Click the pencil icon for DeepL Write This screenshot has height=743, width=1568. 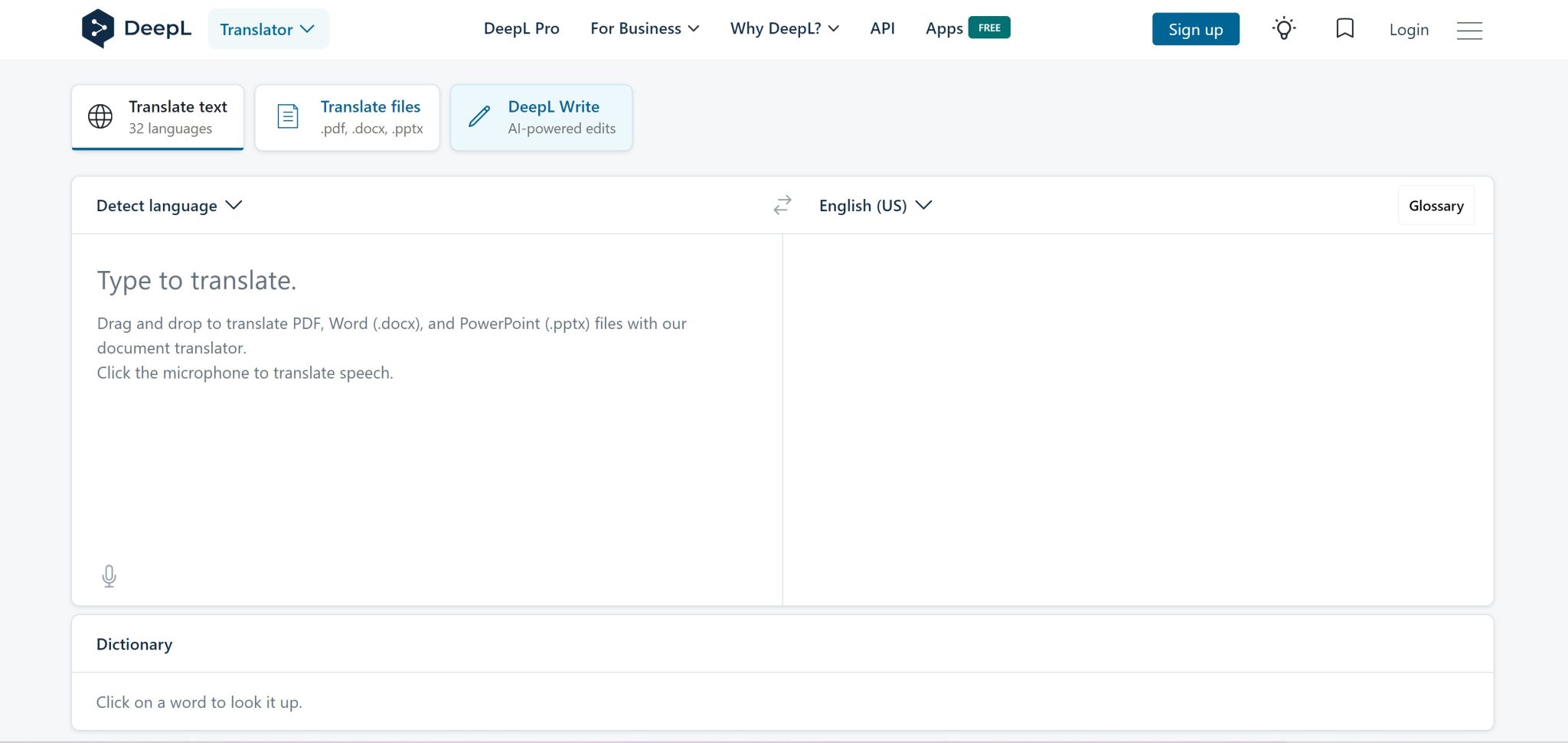[x=479, y=116]
